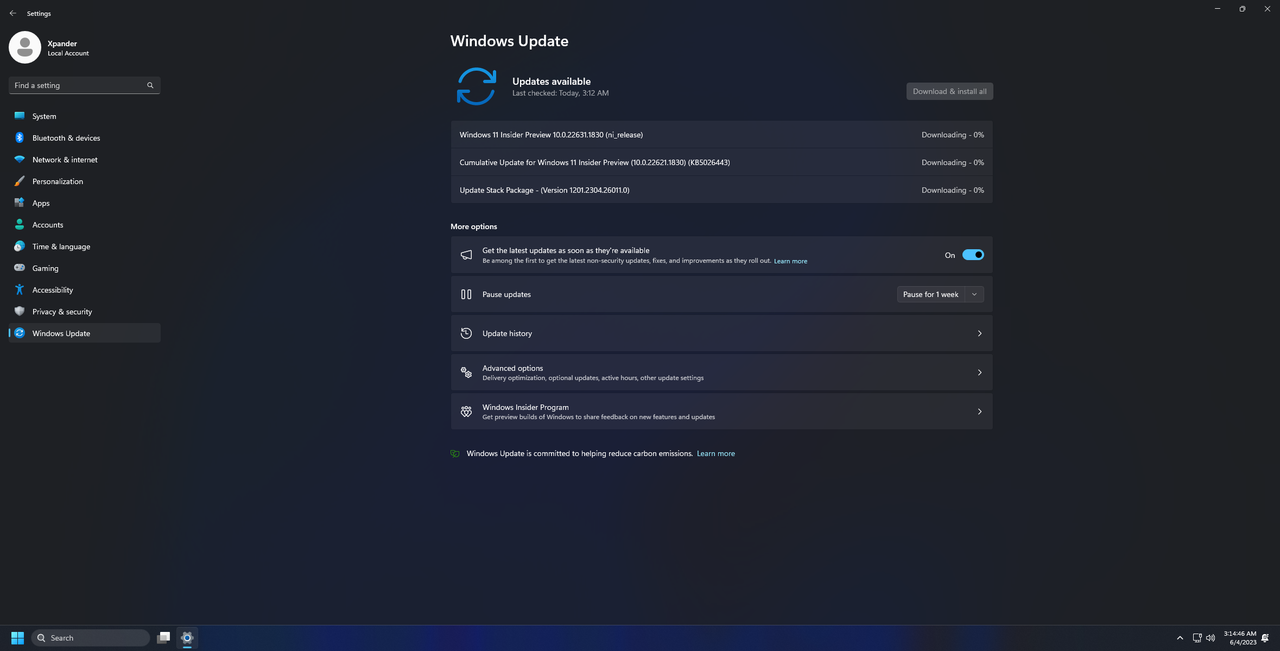The height and width of the screenshot is (651, 1280).
Task: Click the taskbar clock and date
Action: pyautogui.click(x=1239, y=638)
